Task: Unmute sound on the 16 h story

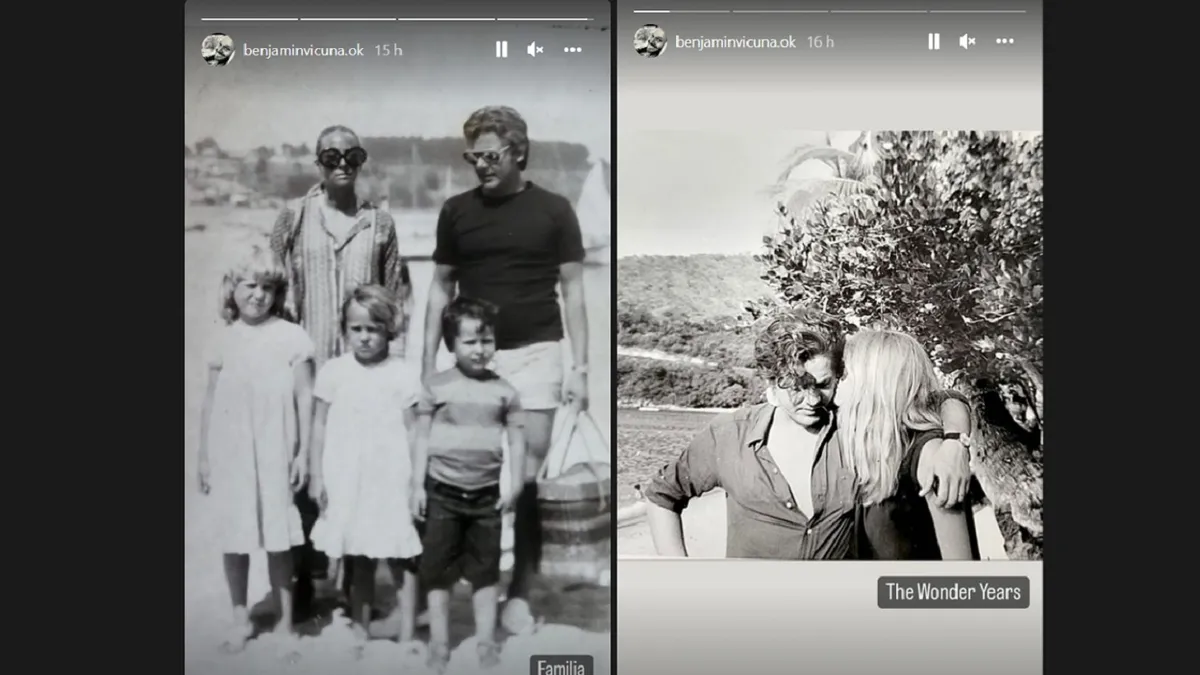Action: pyautogui.click(x=967, y=41)
